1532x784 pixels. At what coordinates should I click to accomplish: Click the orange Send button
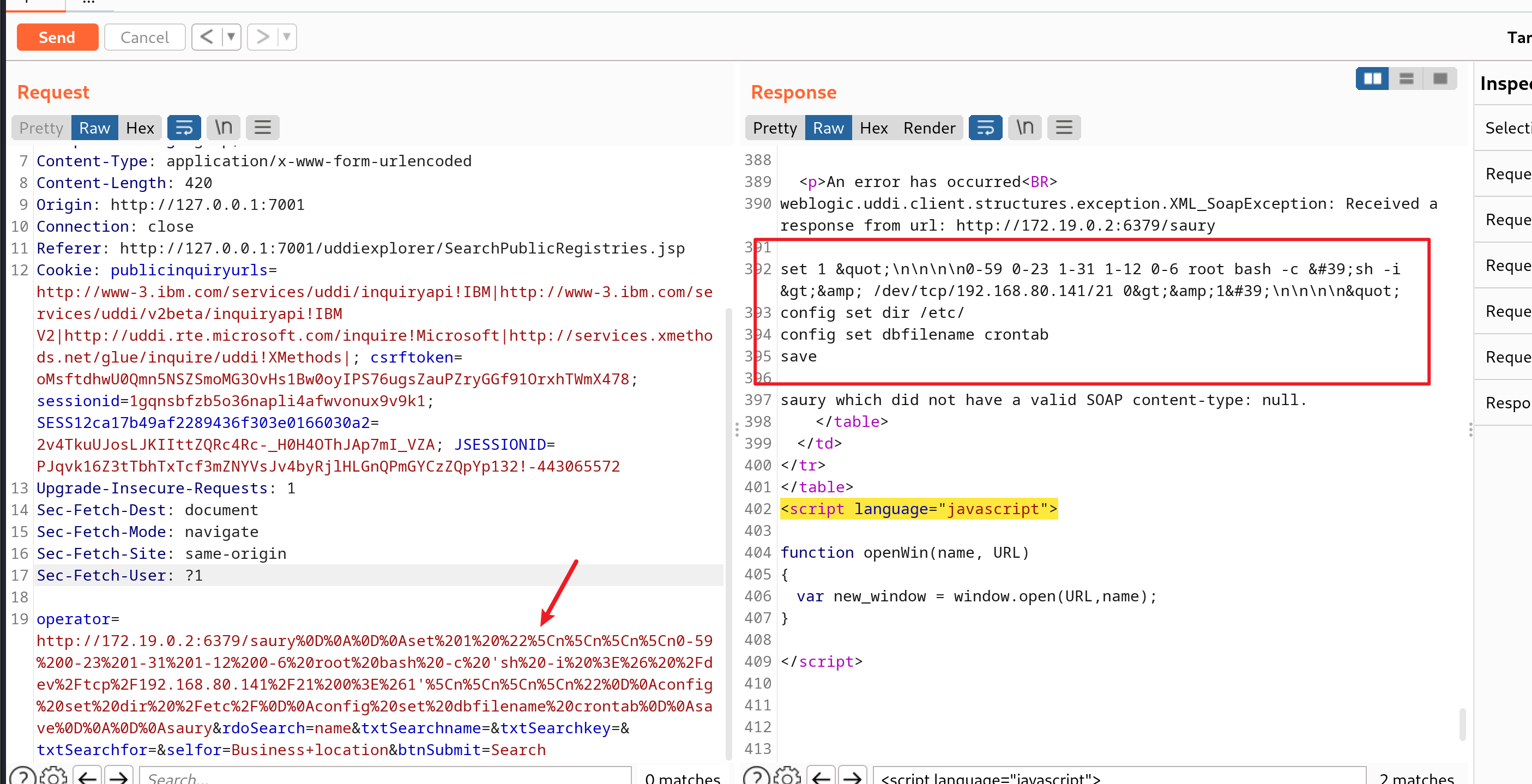coord(57,38)
